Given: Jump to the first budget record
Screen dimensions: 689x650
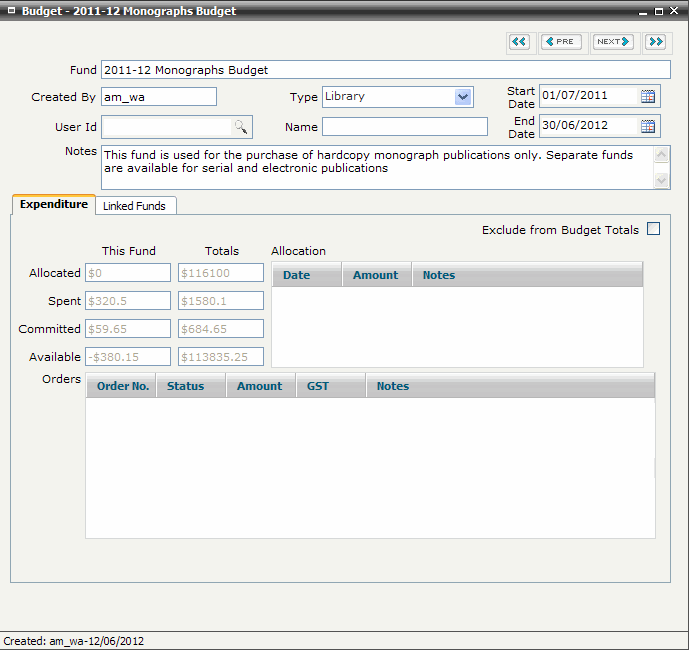Looking at the screenshot, I should (x=519, y=42).
